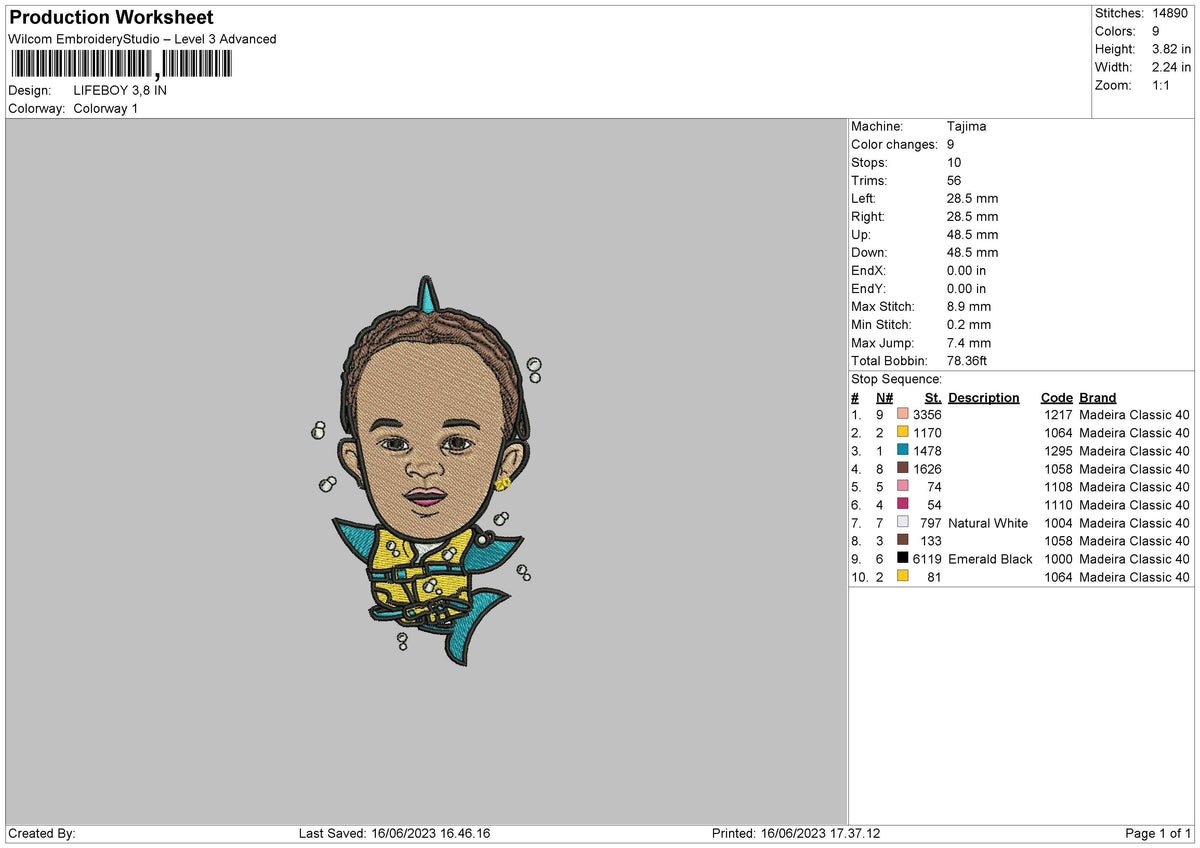This screenshot has height=848, width=1200.
Task: Select the 'Stop Sequence:' heading
Action: pyautogui.click(x=896, y=380)
